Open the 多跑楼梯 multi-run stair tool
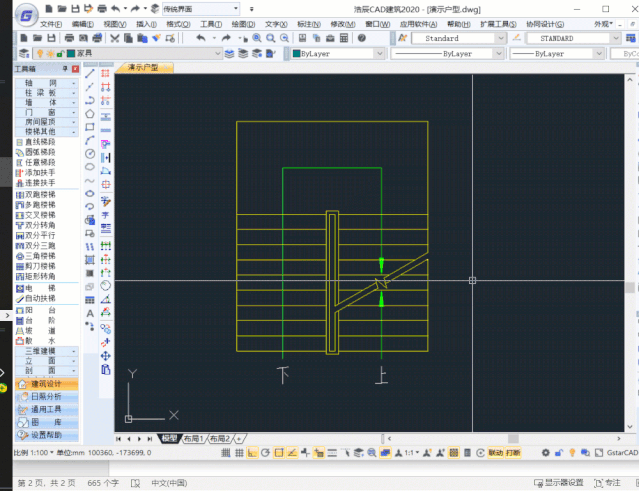The width and height of the screenshot is (639, 491). coord(36,205)
